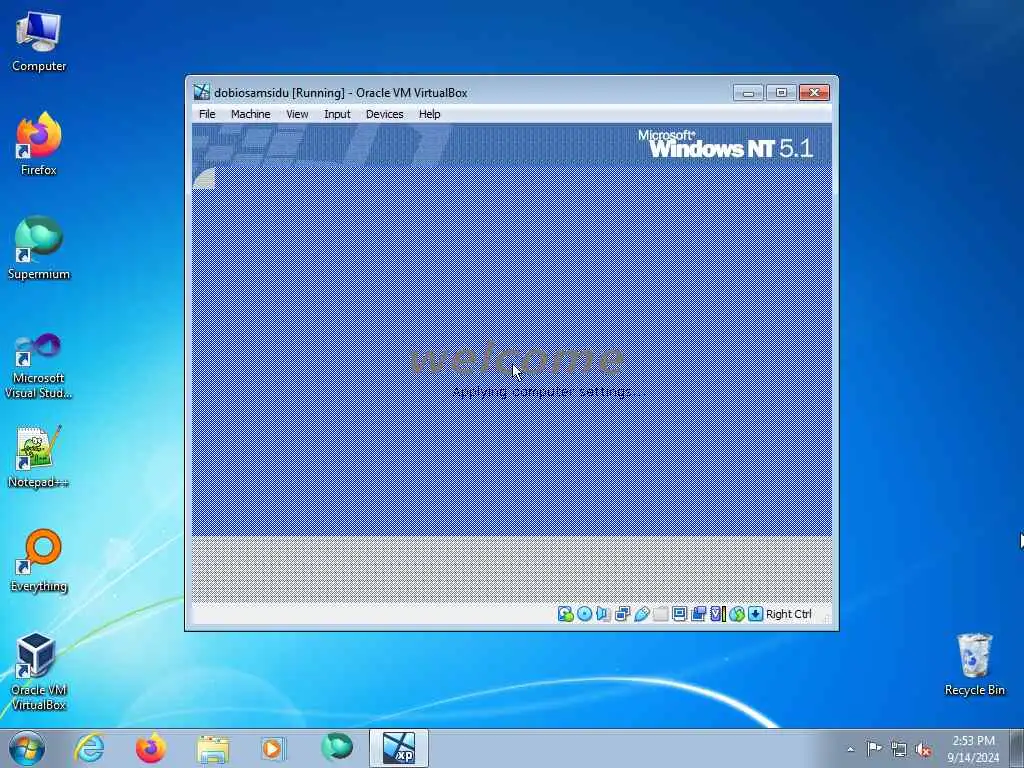The height and width of the screenshot is (768, 1024).
Task: Select the Recycle Bin desktop icon
Action: pyautogui.click(x=974, y=664)
